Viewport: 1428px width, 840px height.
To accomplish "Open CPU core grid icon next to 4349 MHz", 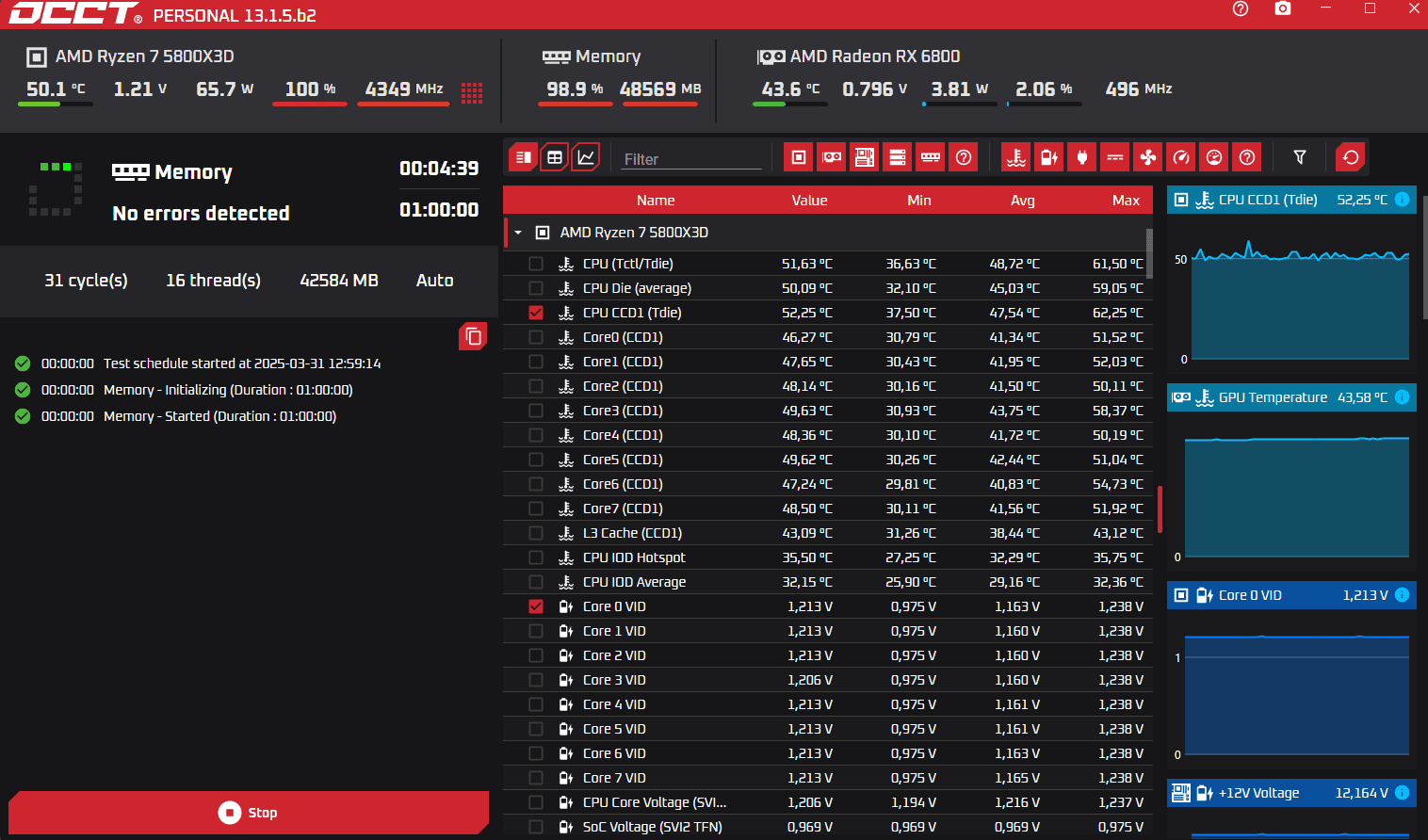I will (472, 92).
